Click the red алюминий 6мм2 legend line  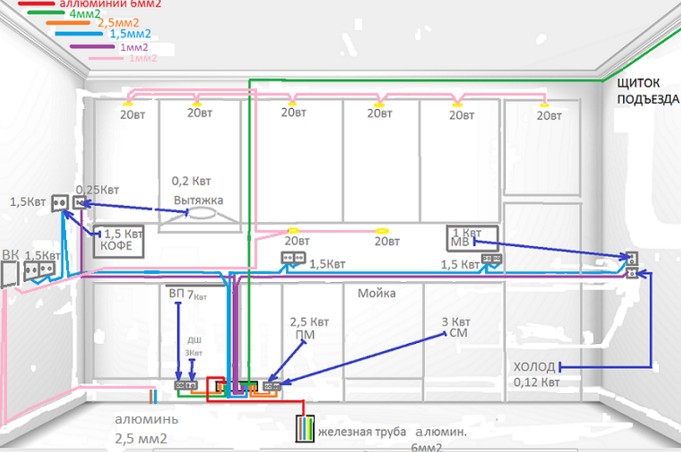(x=30, y=5)
